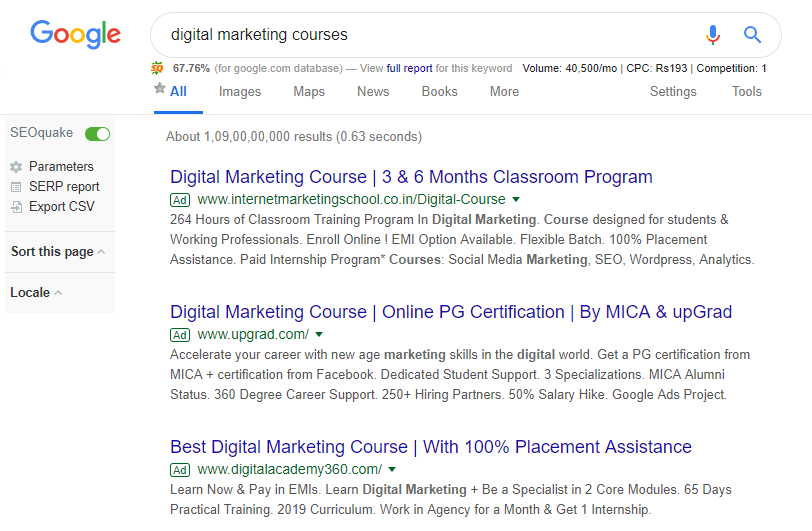Click the SERP report list icon
Image resolution: width=812 pixels, height=531 pixels.
click(x=16, y=187)
